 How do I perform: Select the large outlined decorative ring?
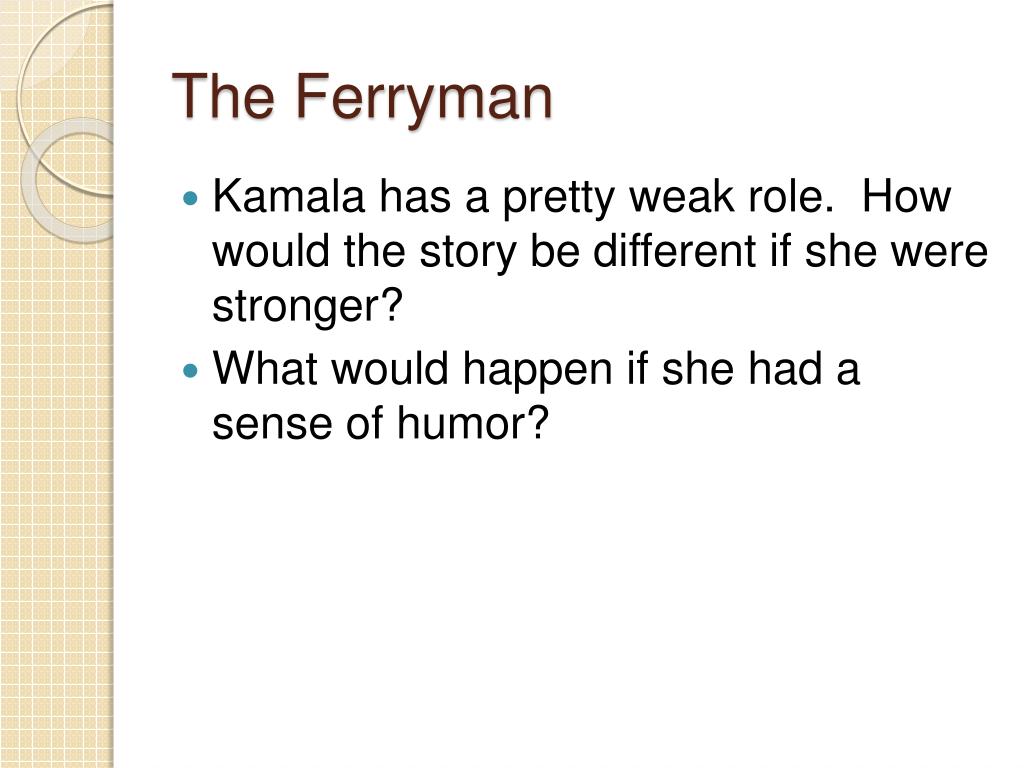coord(65,98)
